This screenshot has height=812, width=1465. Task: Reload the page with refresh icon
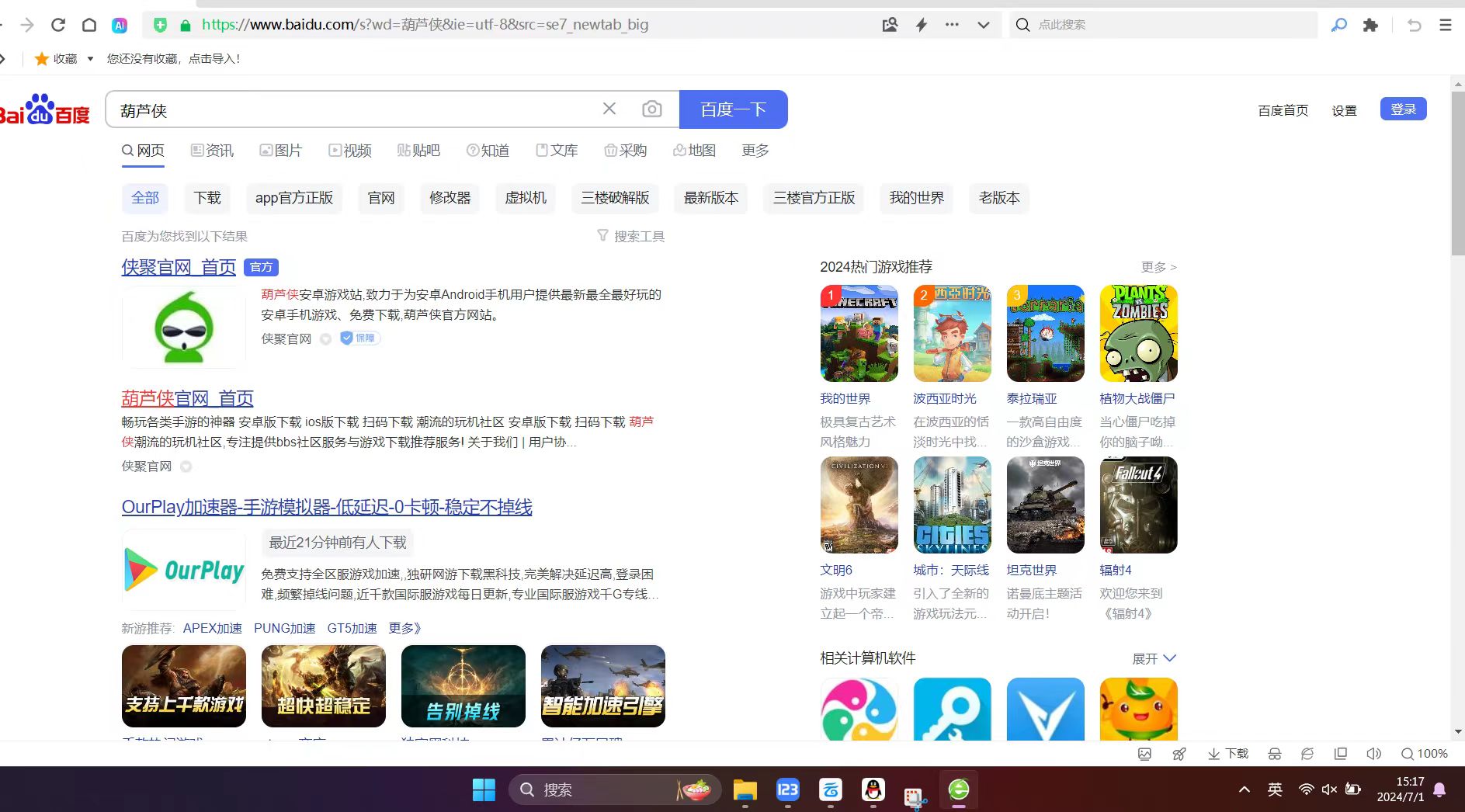(x=58, y=25)
